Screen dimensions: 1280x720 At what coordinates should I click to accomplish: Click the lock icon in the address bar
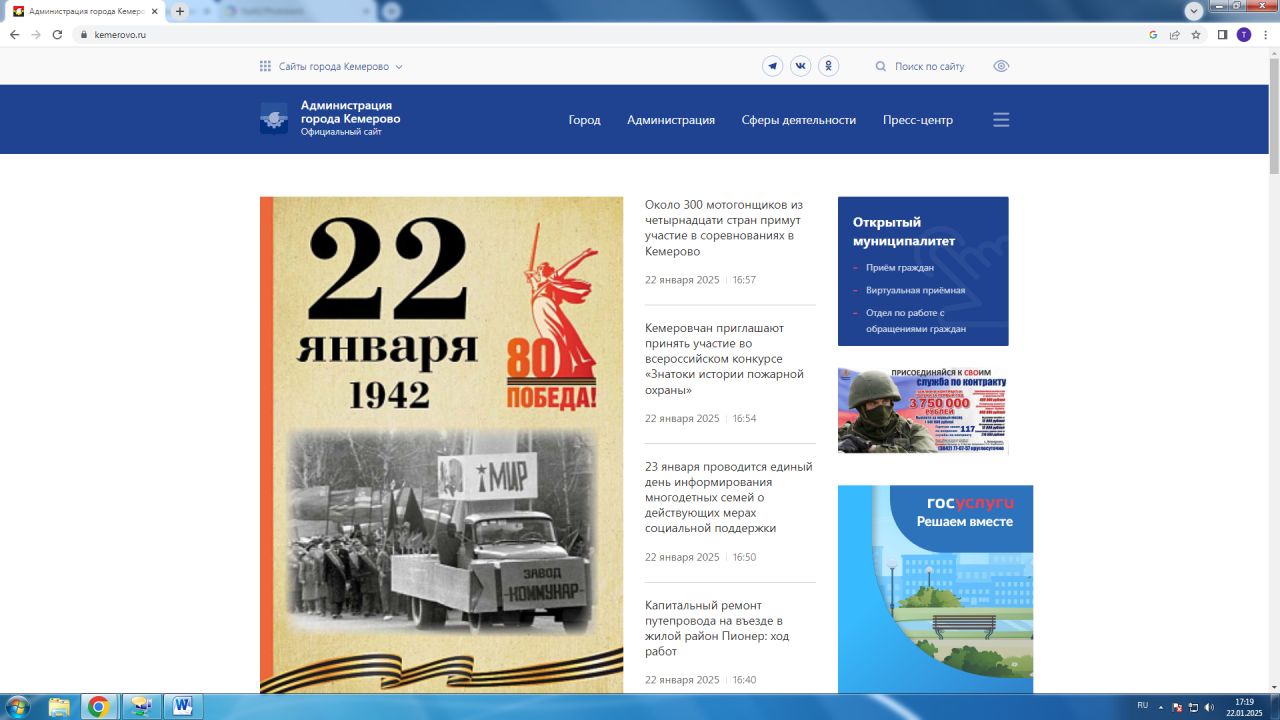(x=85, y=34)
